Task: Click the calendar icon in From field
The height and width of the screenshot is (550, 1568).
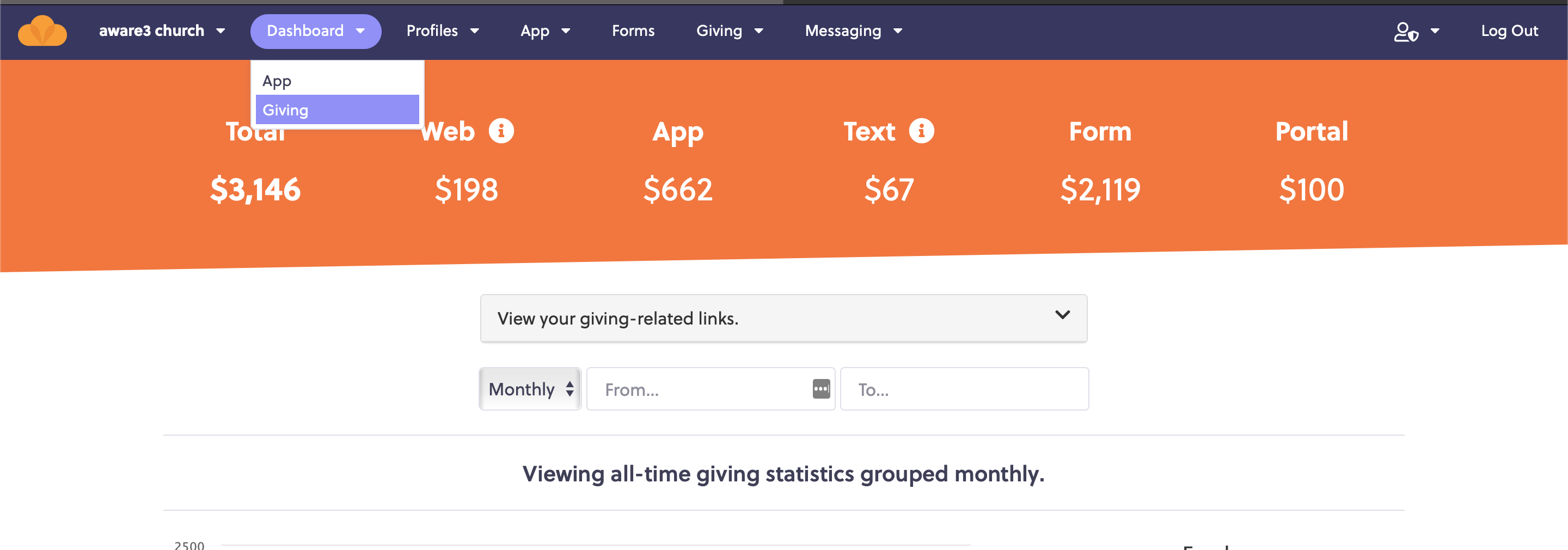Action: coord(821,389)
